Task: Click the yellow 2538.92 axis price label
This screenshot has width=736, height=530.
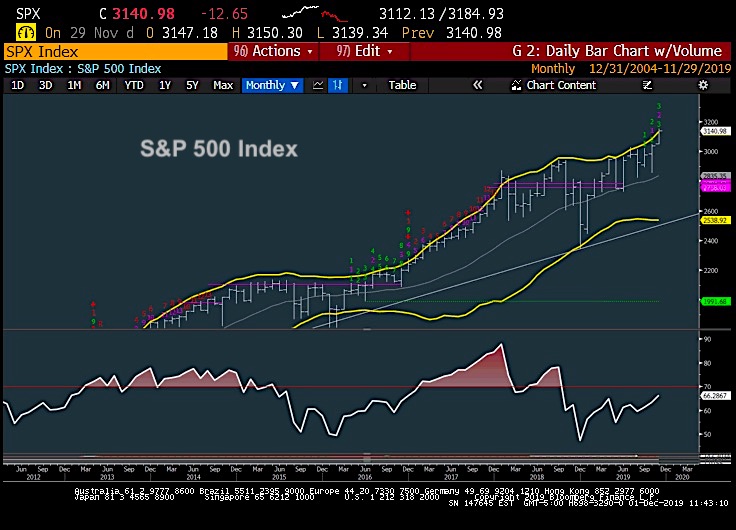Action: [715, 220]
